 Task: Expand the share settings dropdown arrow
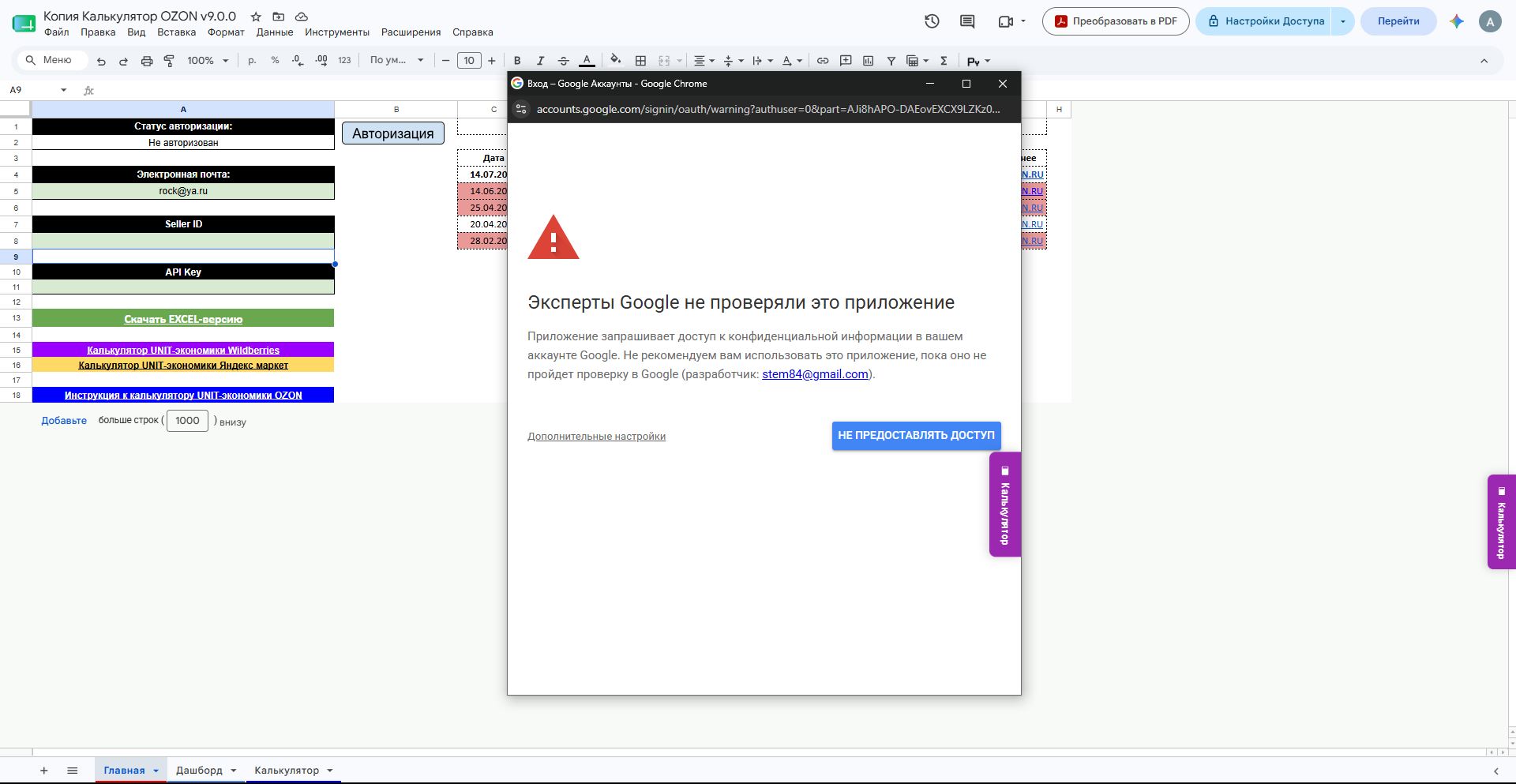pos(1342,21)
